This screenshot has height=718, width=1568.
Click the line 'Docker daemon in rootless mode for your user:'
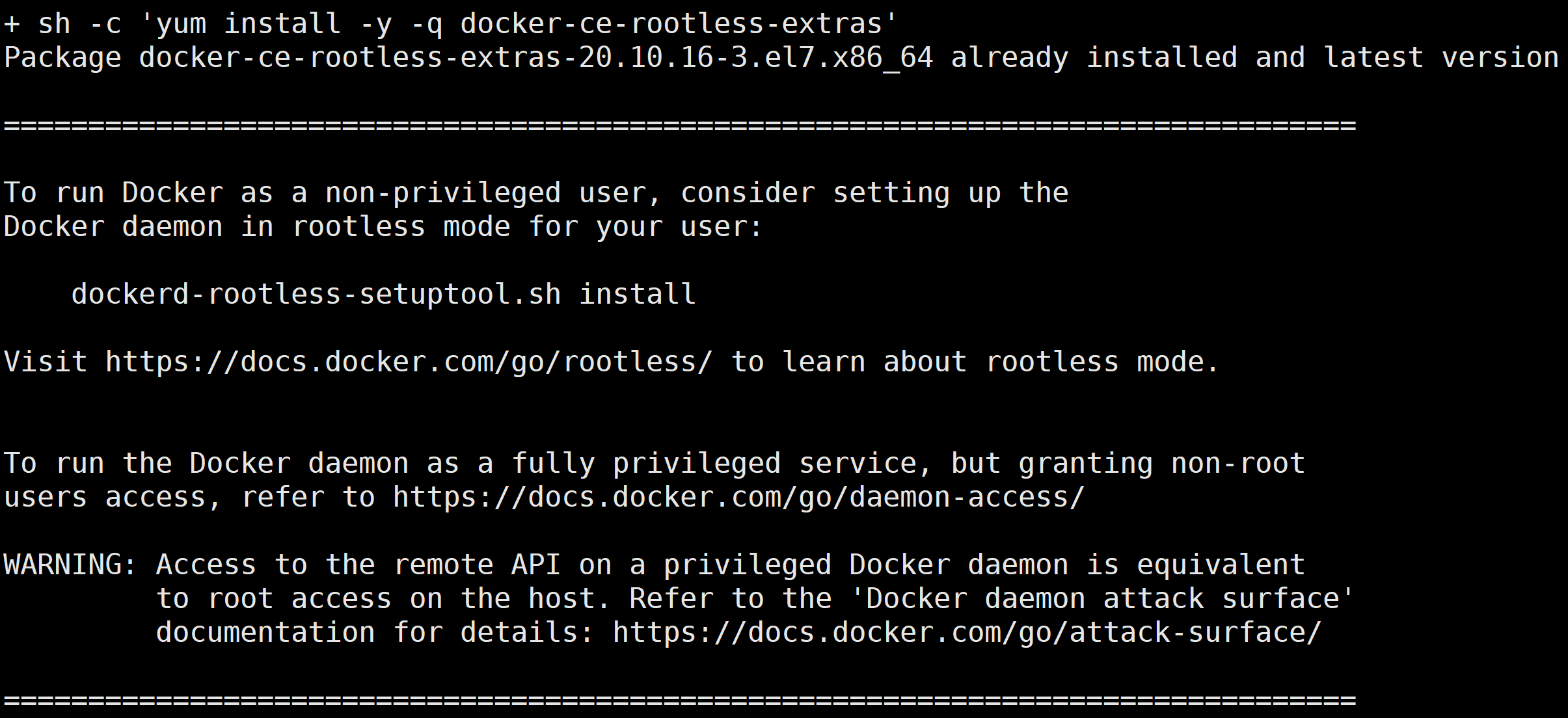pos(383,227)
